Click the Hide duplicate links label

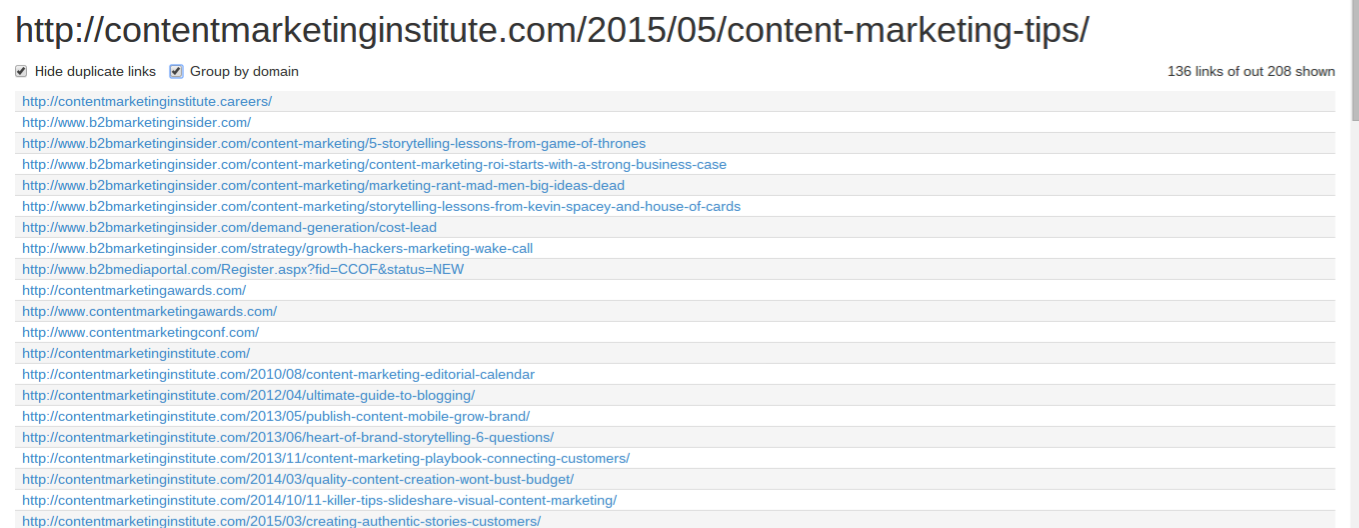click(x=95, y=71)
